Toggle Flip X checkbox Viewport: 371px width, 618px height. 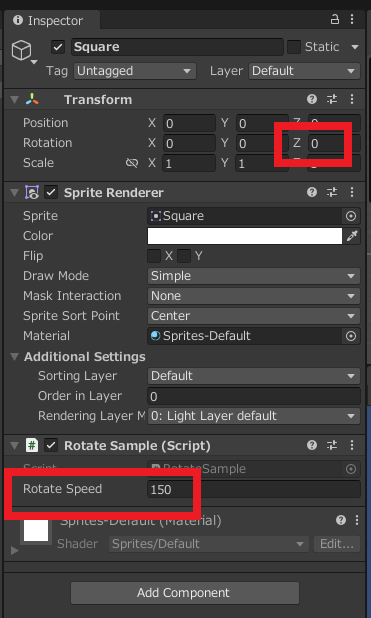(x=154, y=256)
